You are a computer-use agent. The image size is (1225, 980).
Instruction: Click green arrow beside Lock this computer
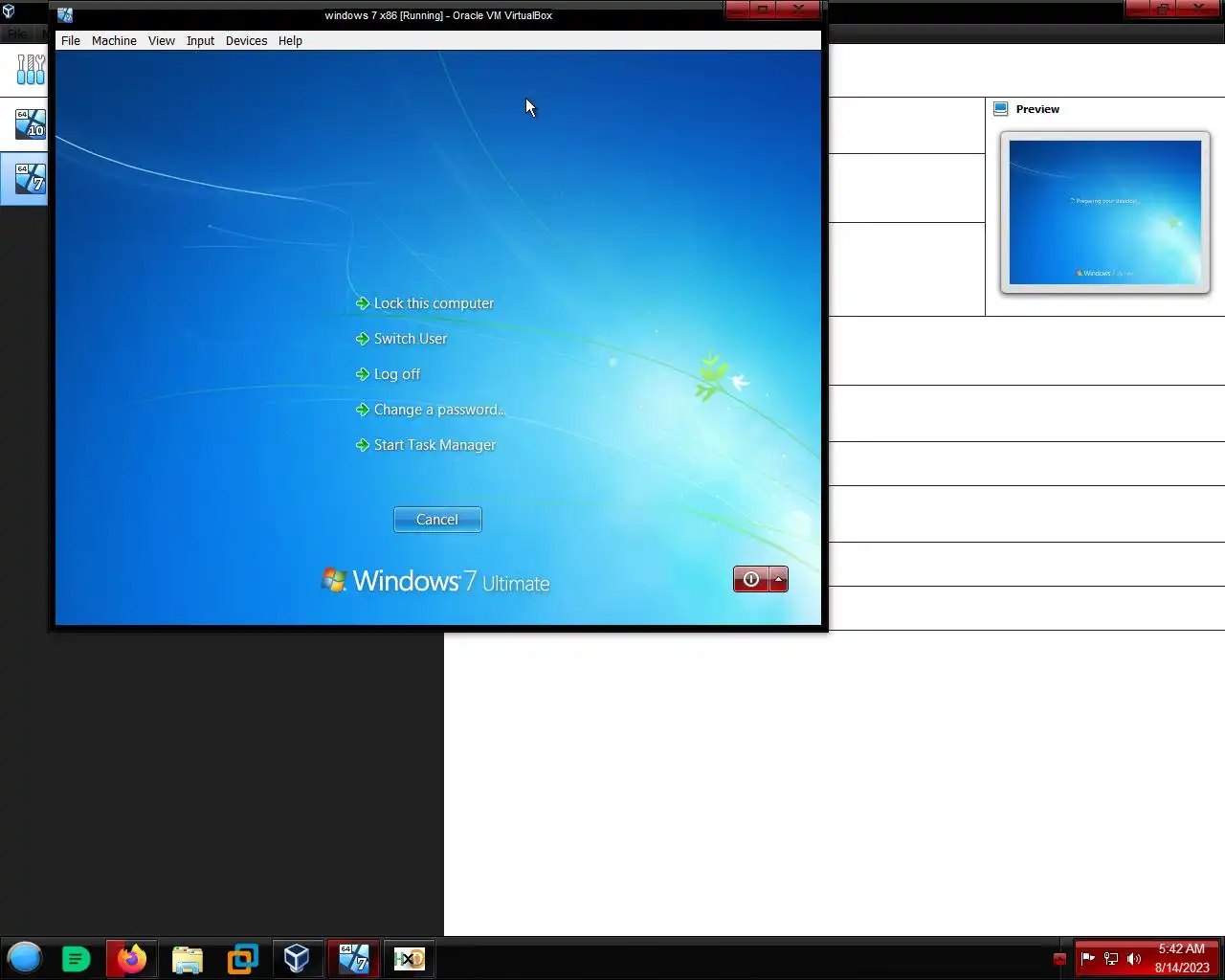(363, 303)
